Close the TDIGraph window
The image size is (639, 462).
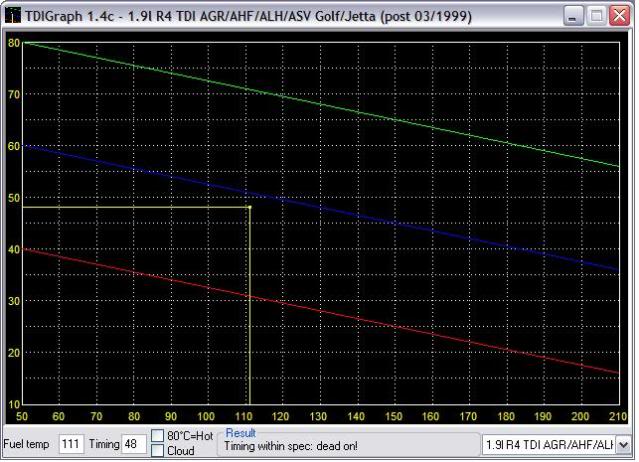[x=618, y=16]
